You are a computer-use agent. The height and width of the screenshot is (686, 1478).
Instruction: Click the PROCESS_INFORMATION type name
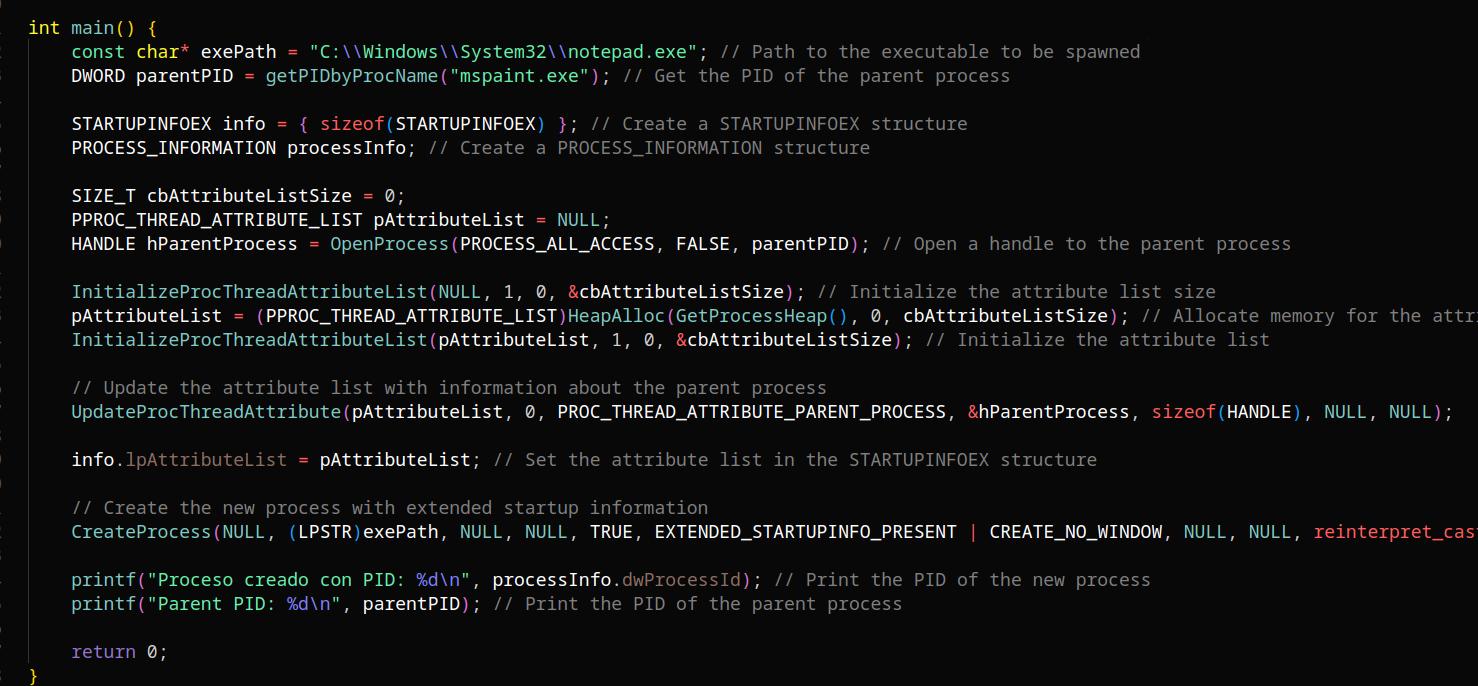point(174,147)
